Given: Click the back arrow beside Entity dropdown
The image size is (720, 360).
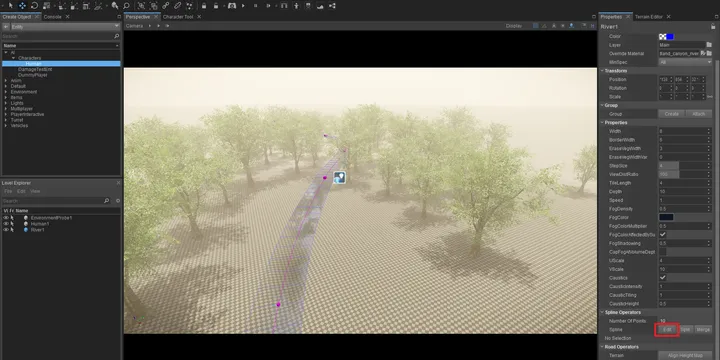Looking at the screenshot, I should click(6, 27).
